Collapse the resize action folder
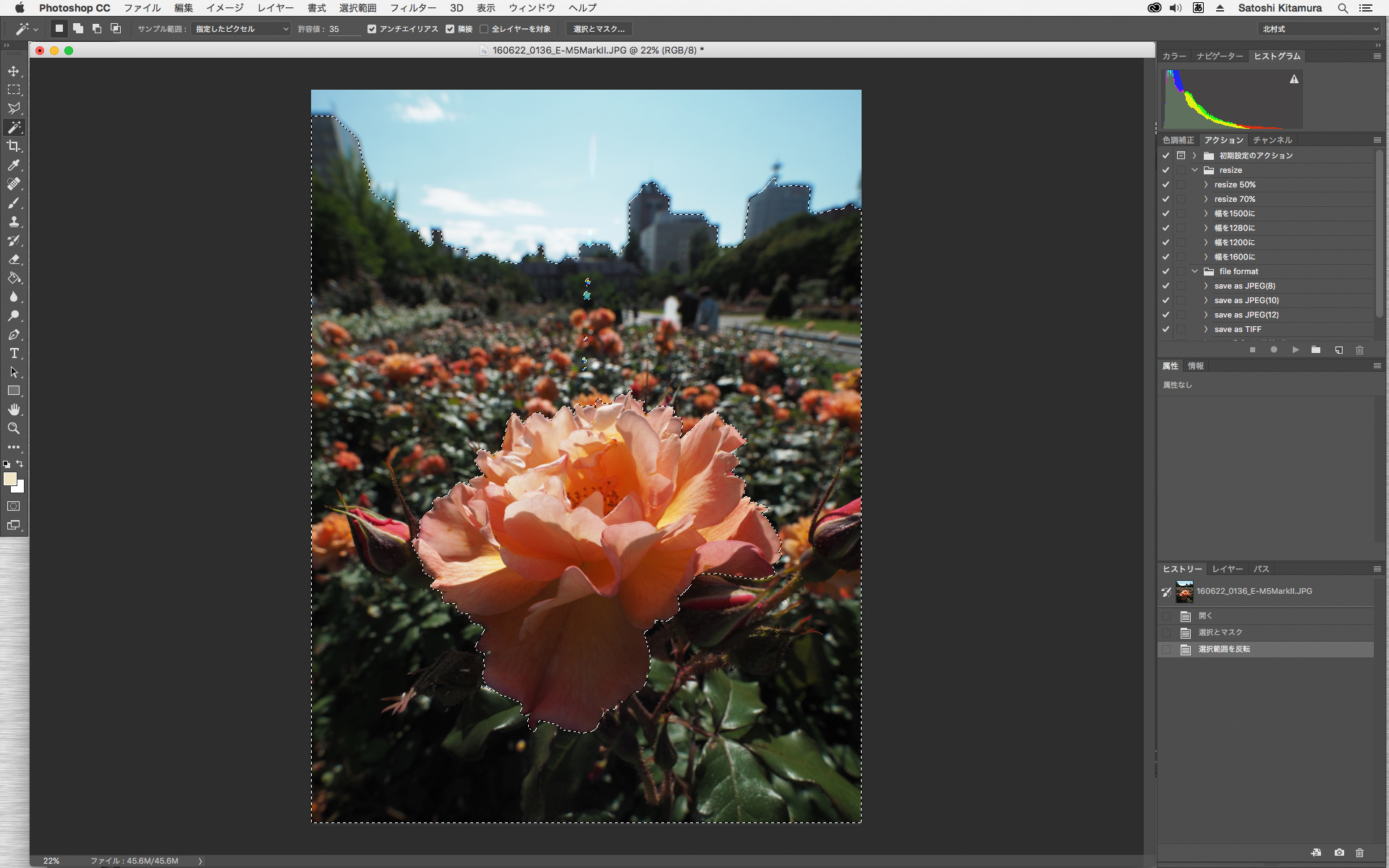Image resolution: width=1389 pixels, height=868 pixels. [x=1195, y=170]
